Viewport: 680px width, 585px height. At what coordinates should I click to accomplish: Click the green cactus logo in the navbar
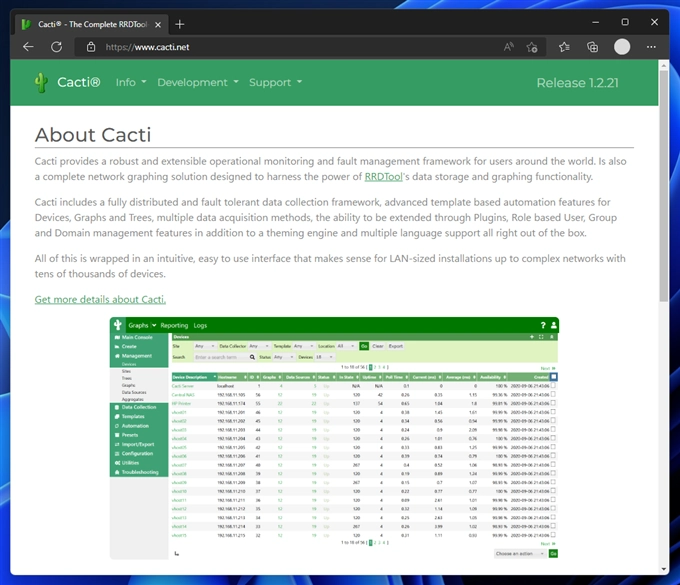[x=42, y=82]
